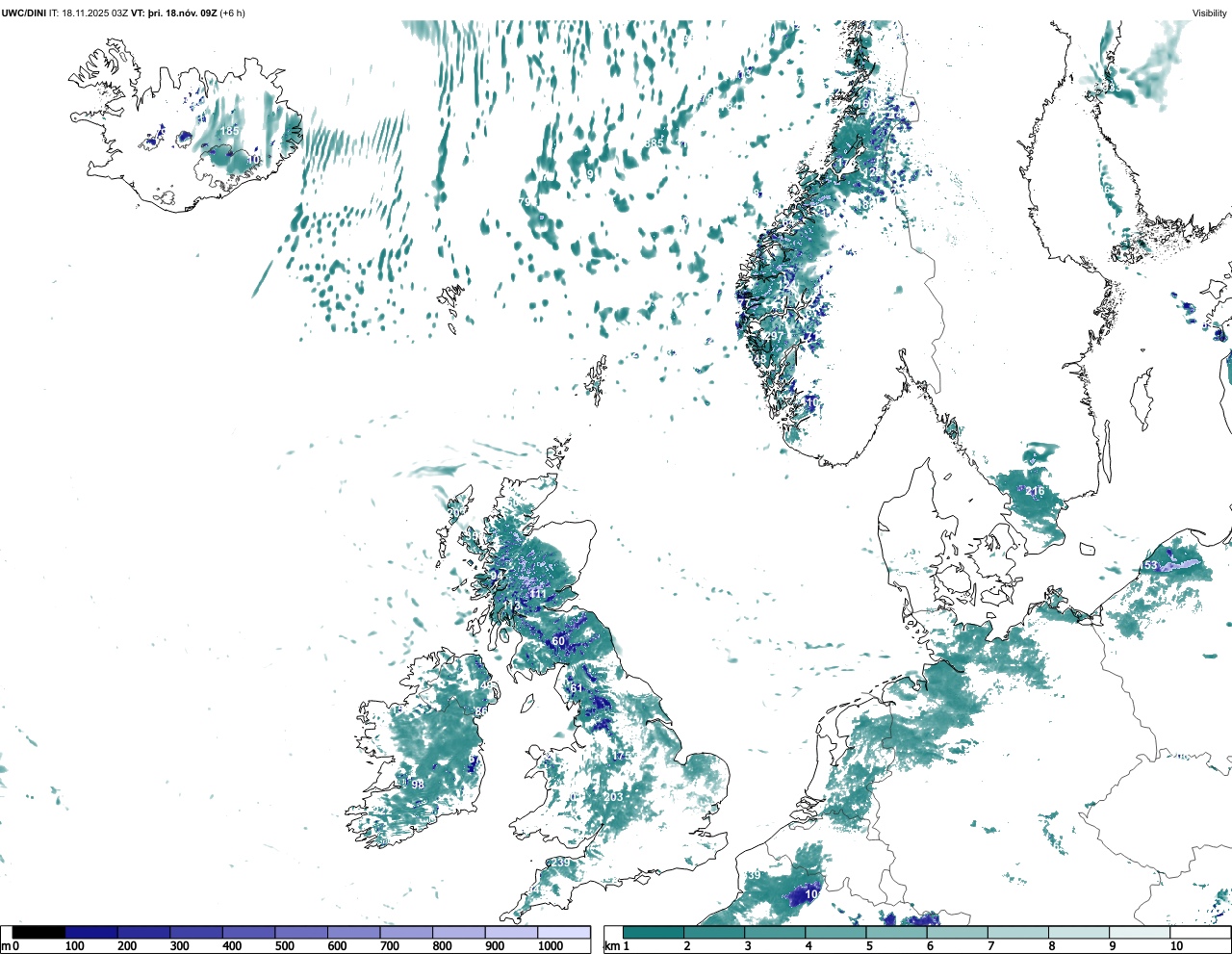The image size is (1232, 954).
Task: Pick the 800–900 m legend swatch
Action: (459, 933)
